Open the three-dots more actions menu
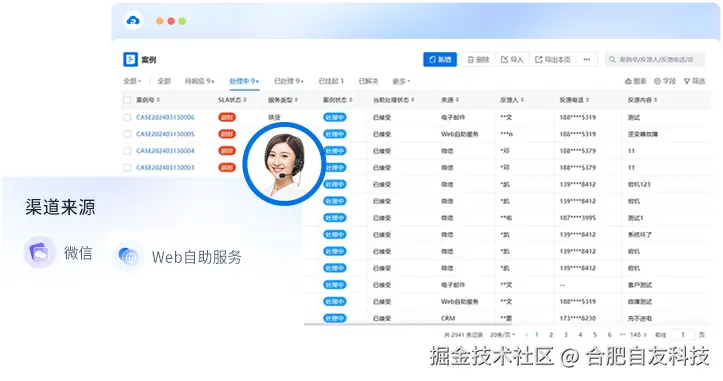 point(587,60)
